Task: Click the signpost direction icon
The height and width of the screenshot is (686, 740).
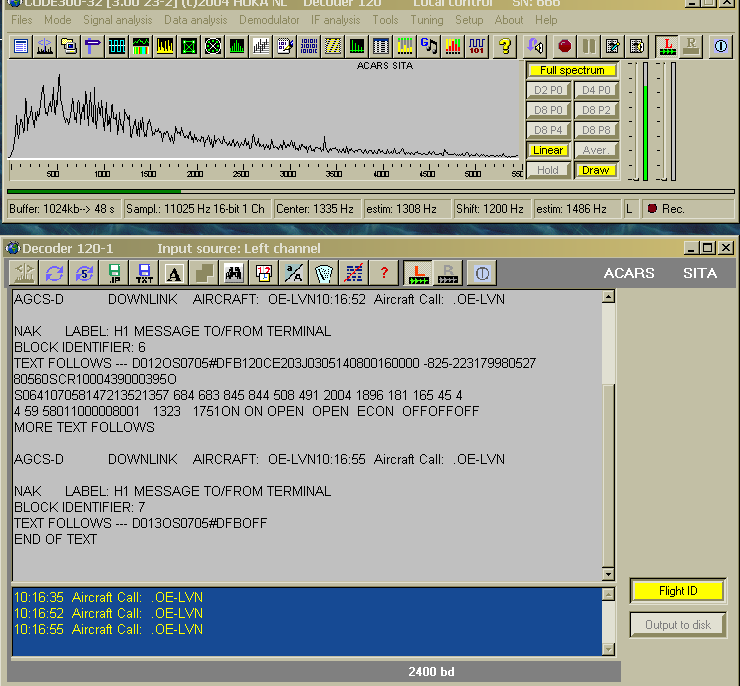Action: click(92, 46)
